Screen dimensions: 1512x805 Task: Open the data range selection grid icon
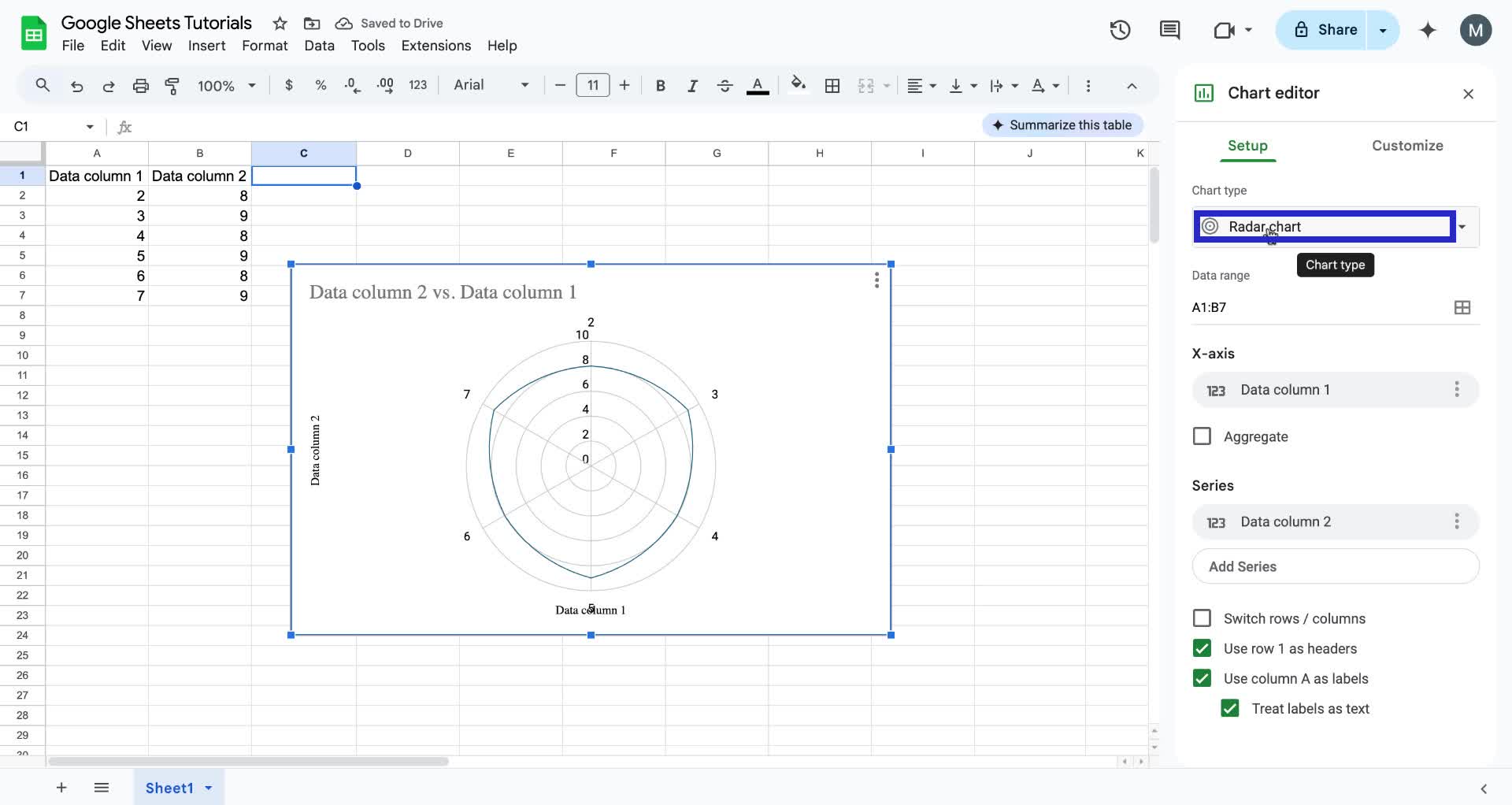tap(1462, 307)
